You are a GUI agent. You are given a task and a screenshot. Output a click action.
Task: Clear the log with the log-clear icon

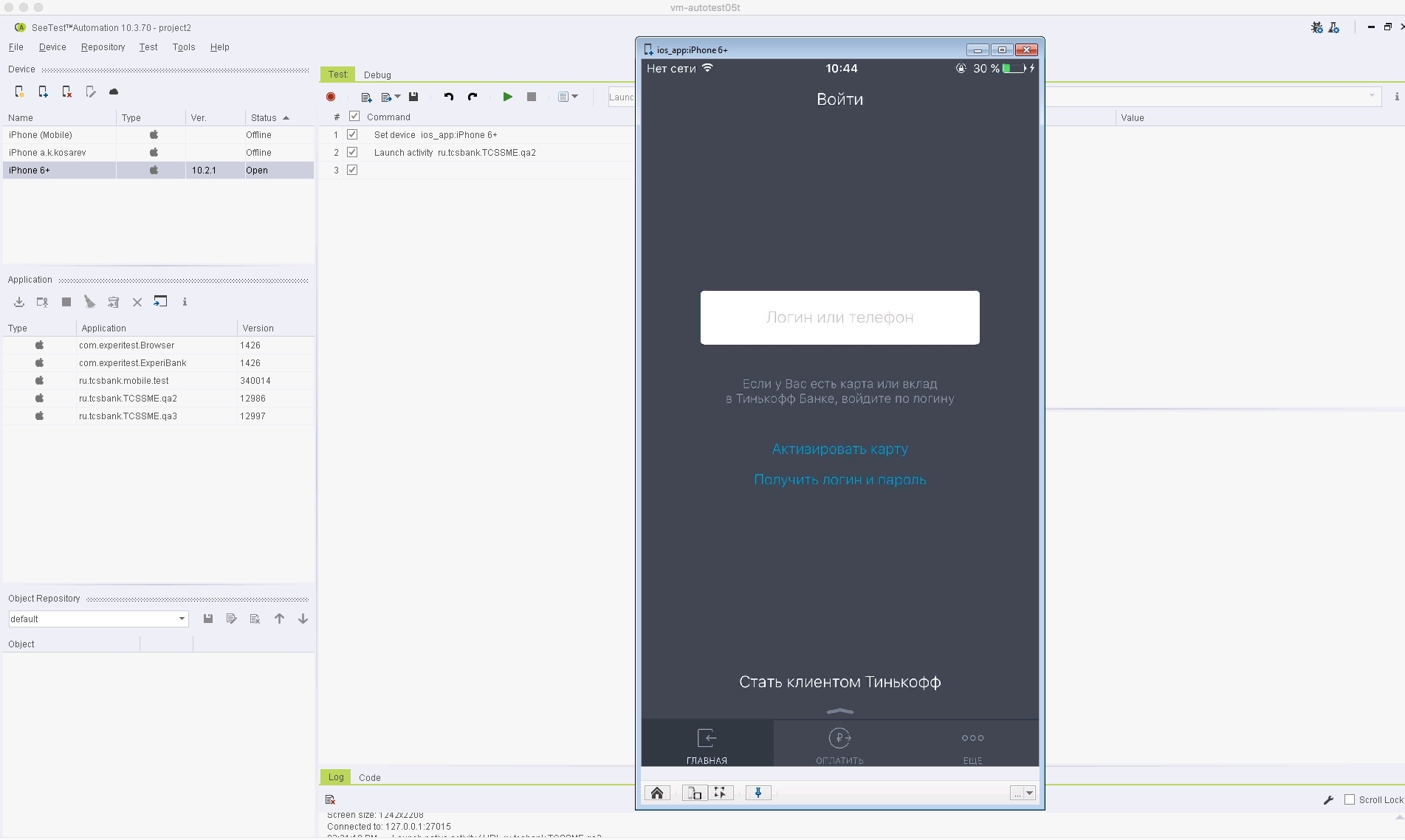click(330, 800)
